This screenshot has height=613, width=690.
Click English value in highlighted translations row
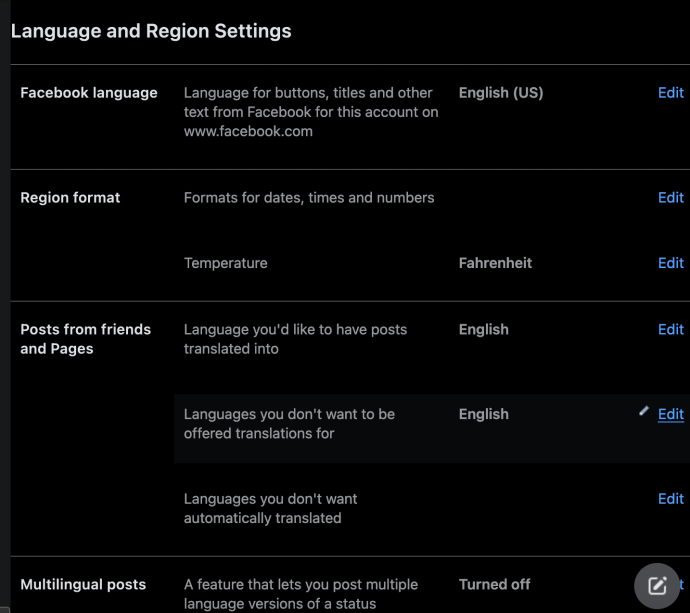[x=483, y=414]
